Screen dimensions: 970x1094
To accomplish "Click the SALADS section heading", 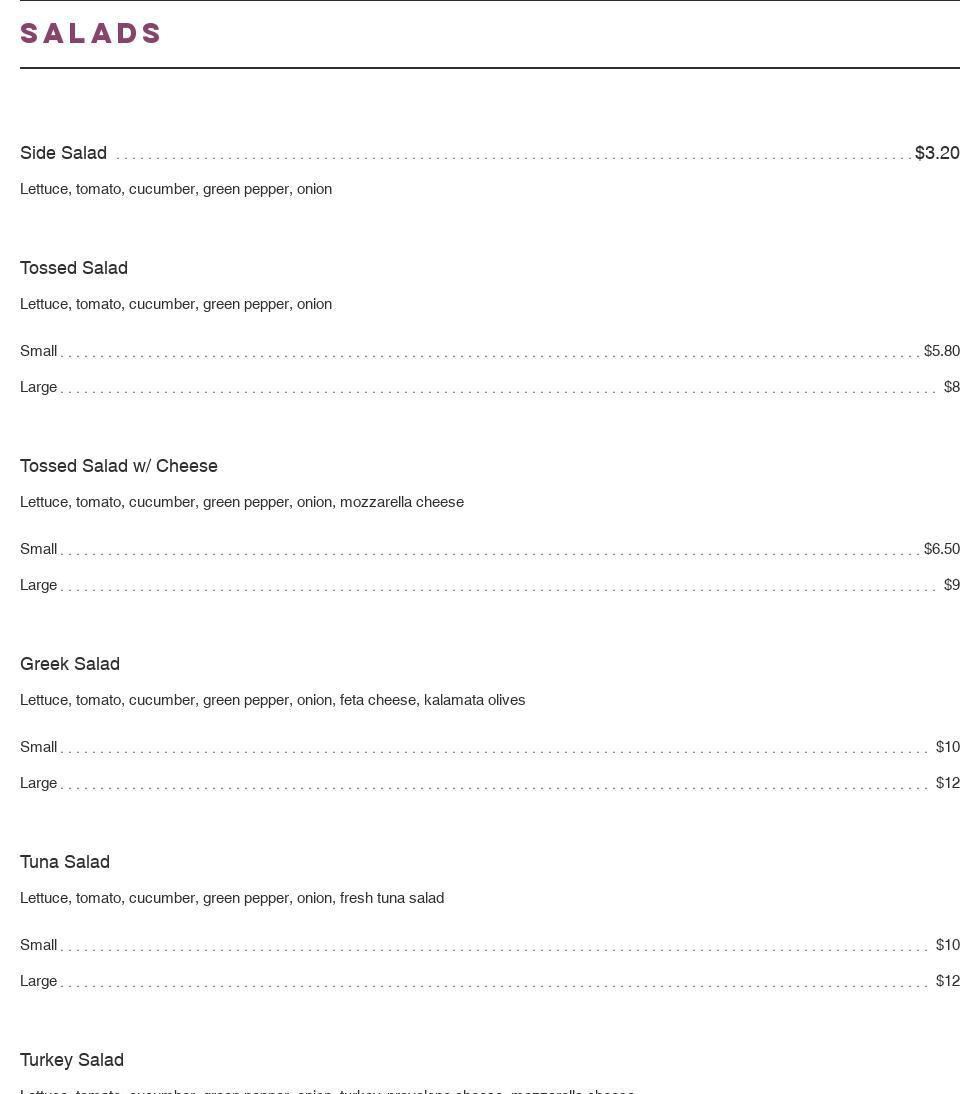I will [91, 34].
